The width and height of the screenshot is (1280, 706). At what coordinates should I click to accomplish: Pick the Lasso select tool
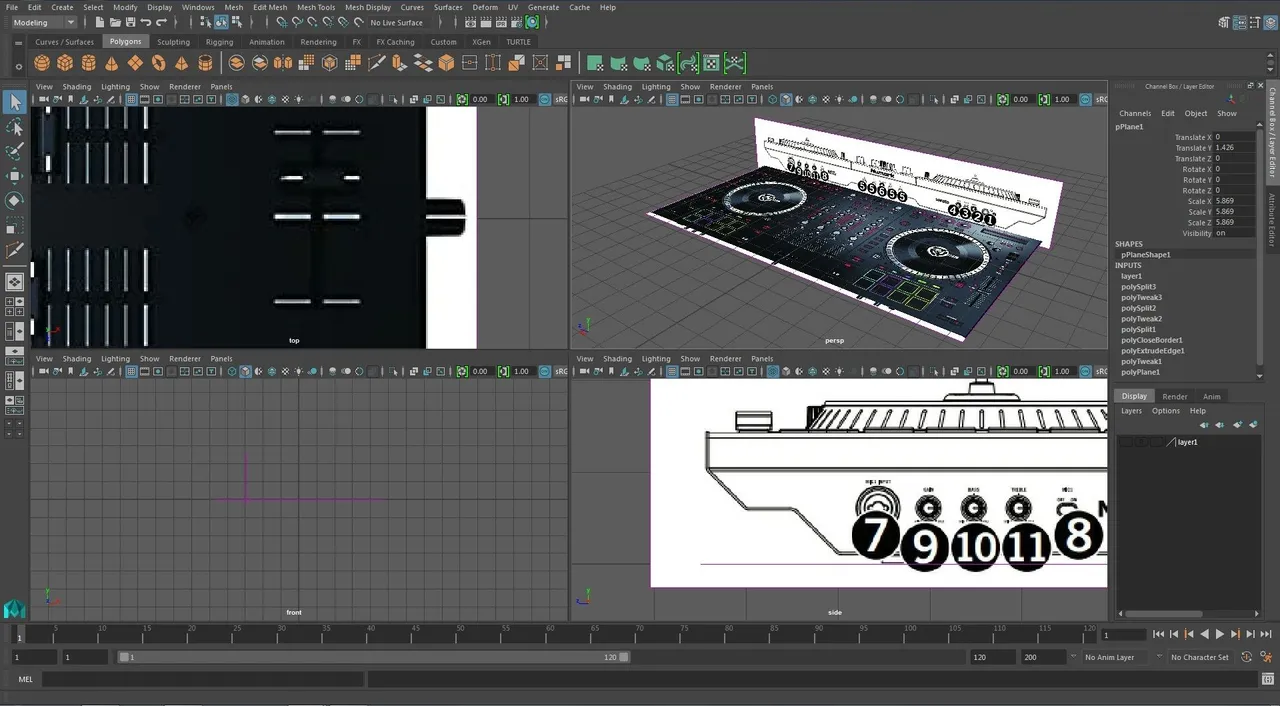click(x=15, y=127)
